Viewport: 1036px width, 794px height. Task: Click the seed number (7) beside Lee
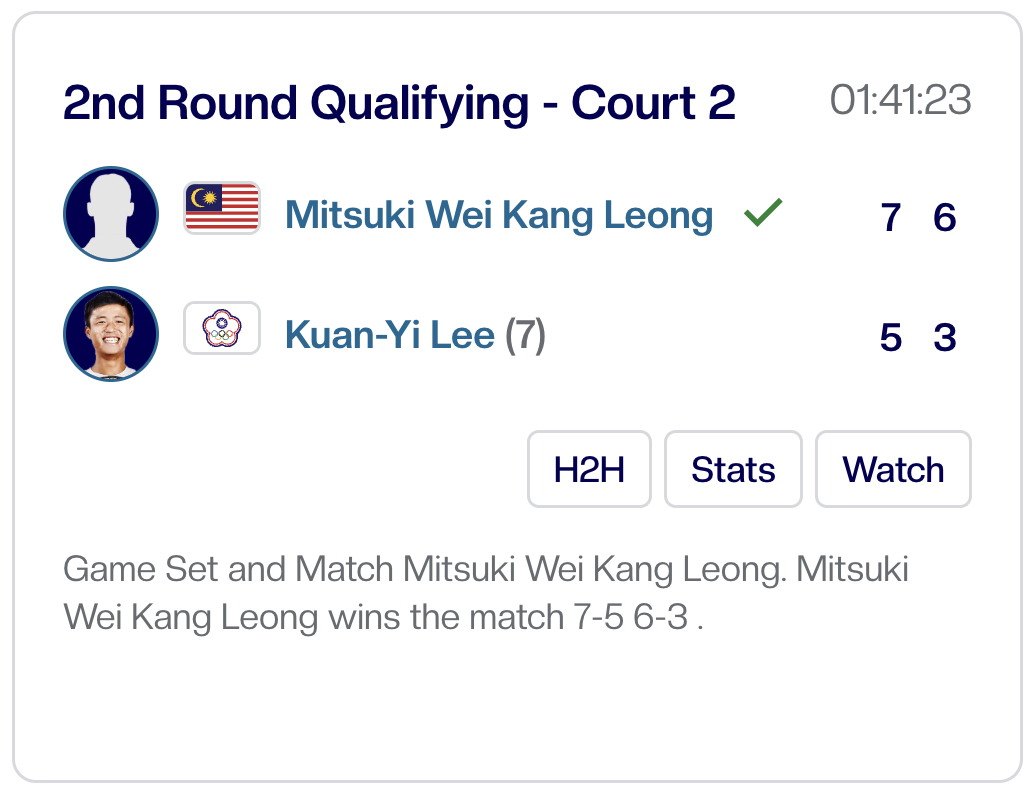pos(525,336)
